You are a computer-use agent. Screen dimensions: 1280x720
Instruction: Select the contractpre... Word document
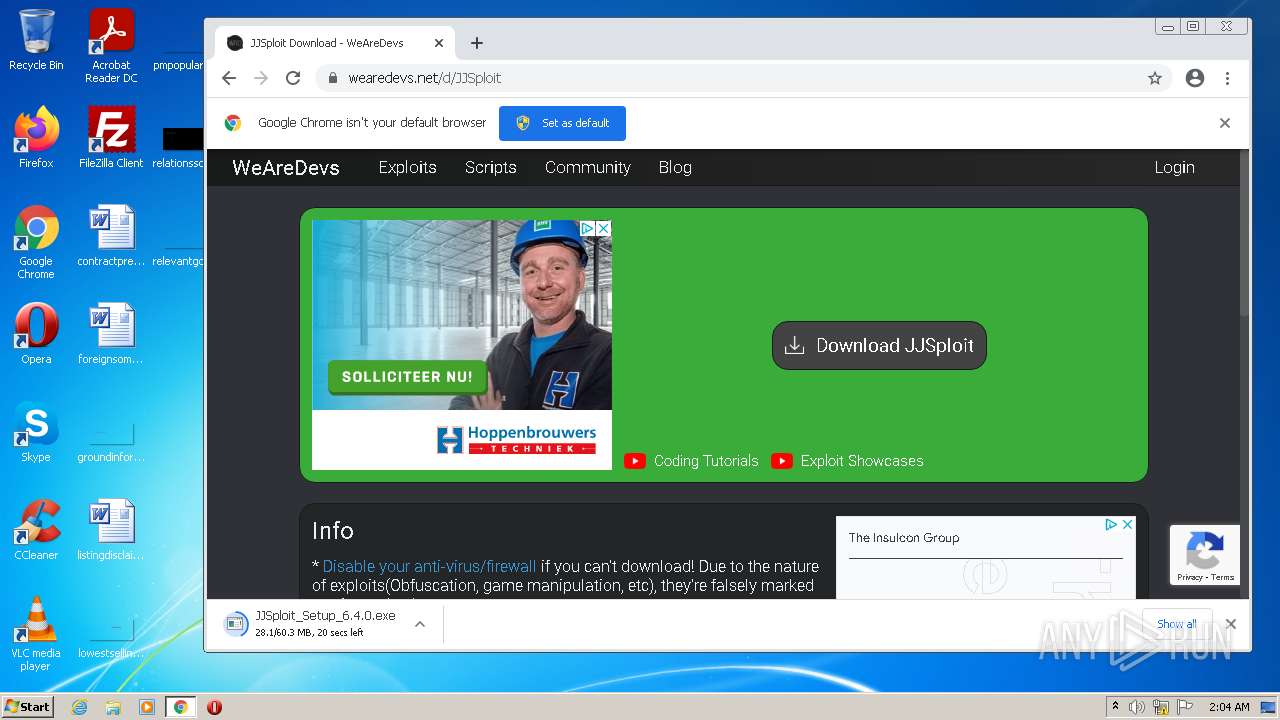coord(111,236)
